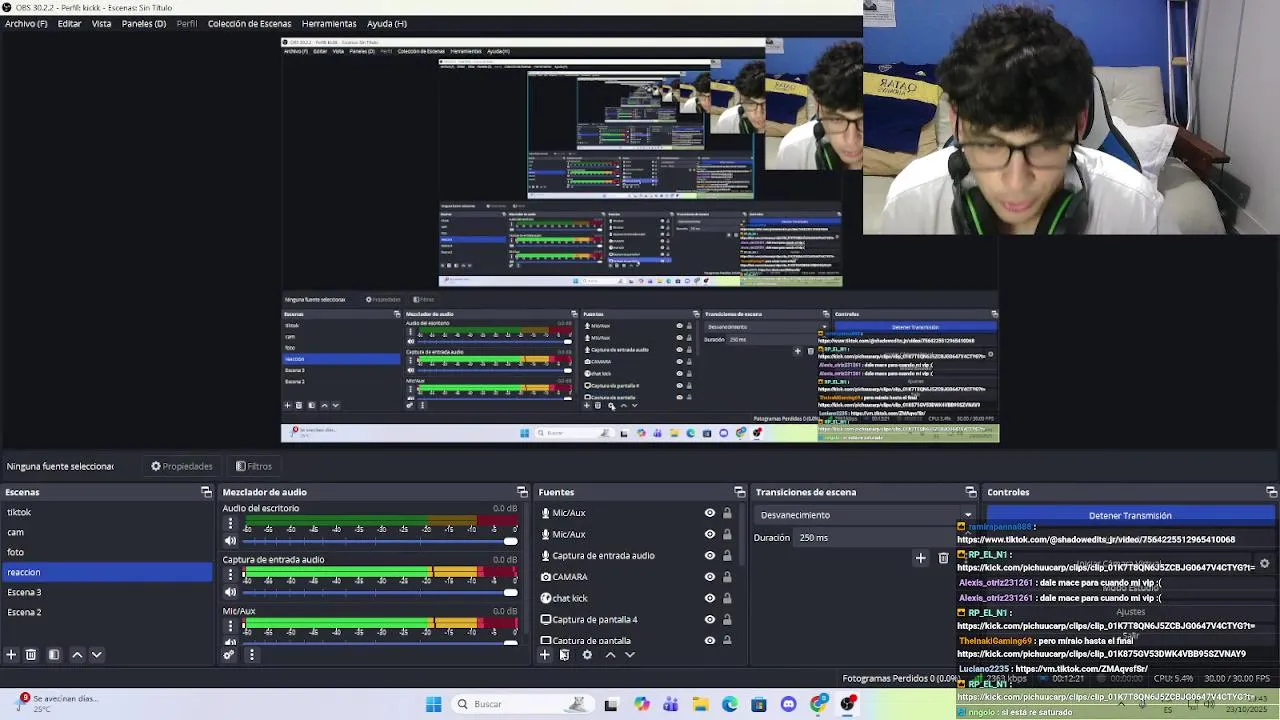Open options menu for Mic/Aux mixer channel
1280x720 pixels.
[230, 627]
